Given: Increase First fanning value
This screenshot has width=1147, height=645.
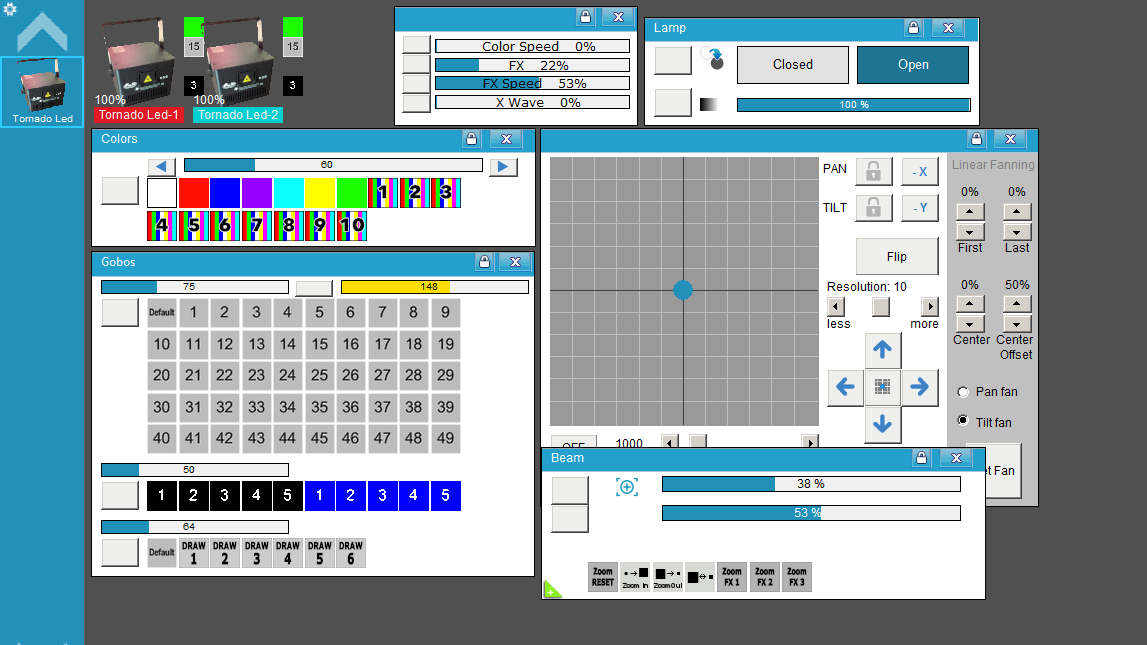Looking at the screenshot, I should coord(970,212).
